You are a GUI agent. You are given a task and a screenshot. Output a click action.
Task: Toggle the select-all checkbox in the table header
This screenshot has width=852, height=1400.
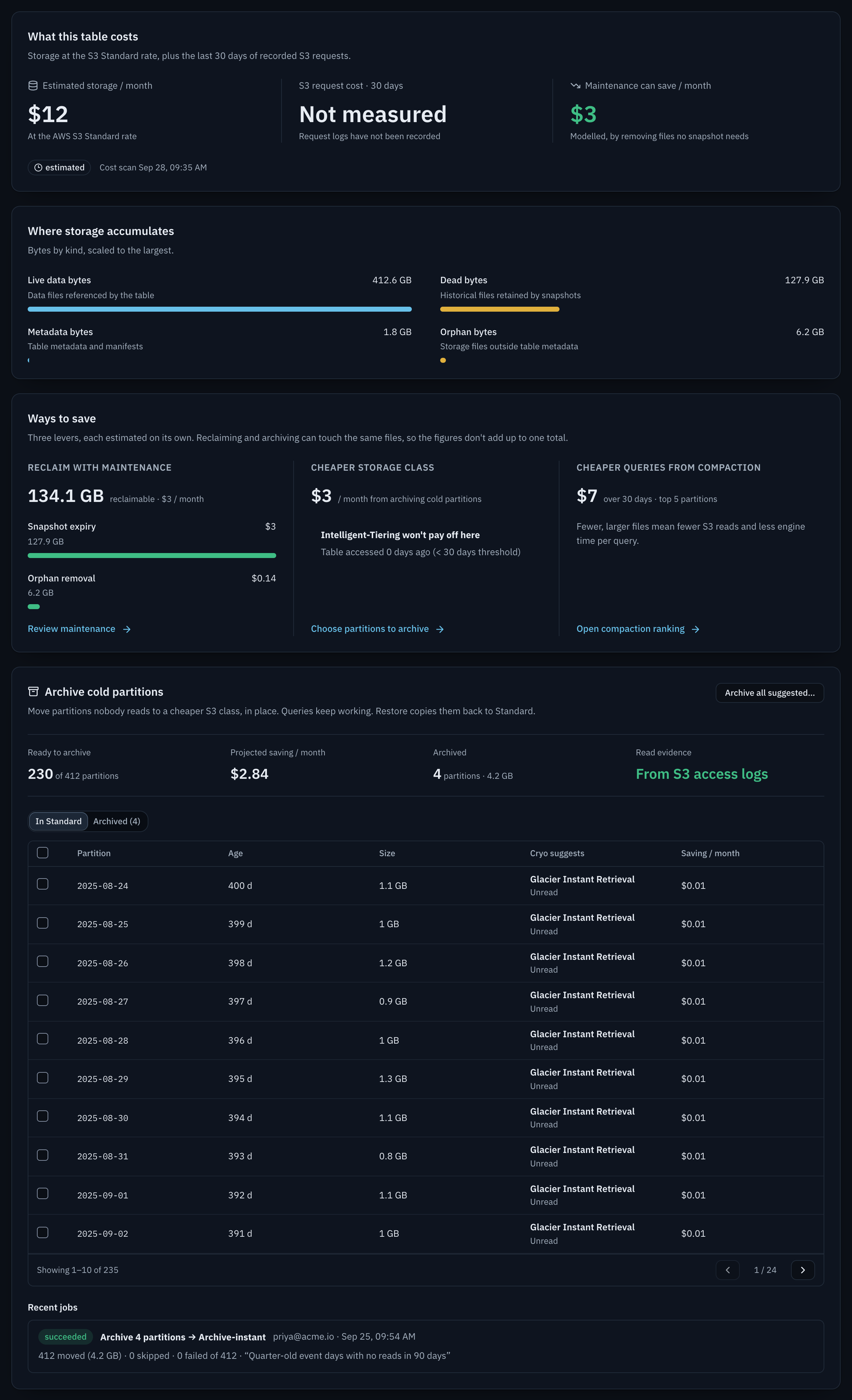pos(43,853)
